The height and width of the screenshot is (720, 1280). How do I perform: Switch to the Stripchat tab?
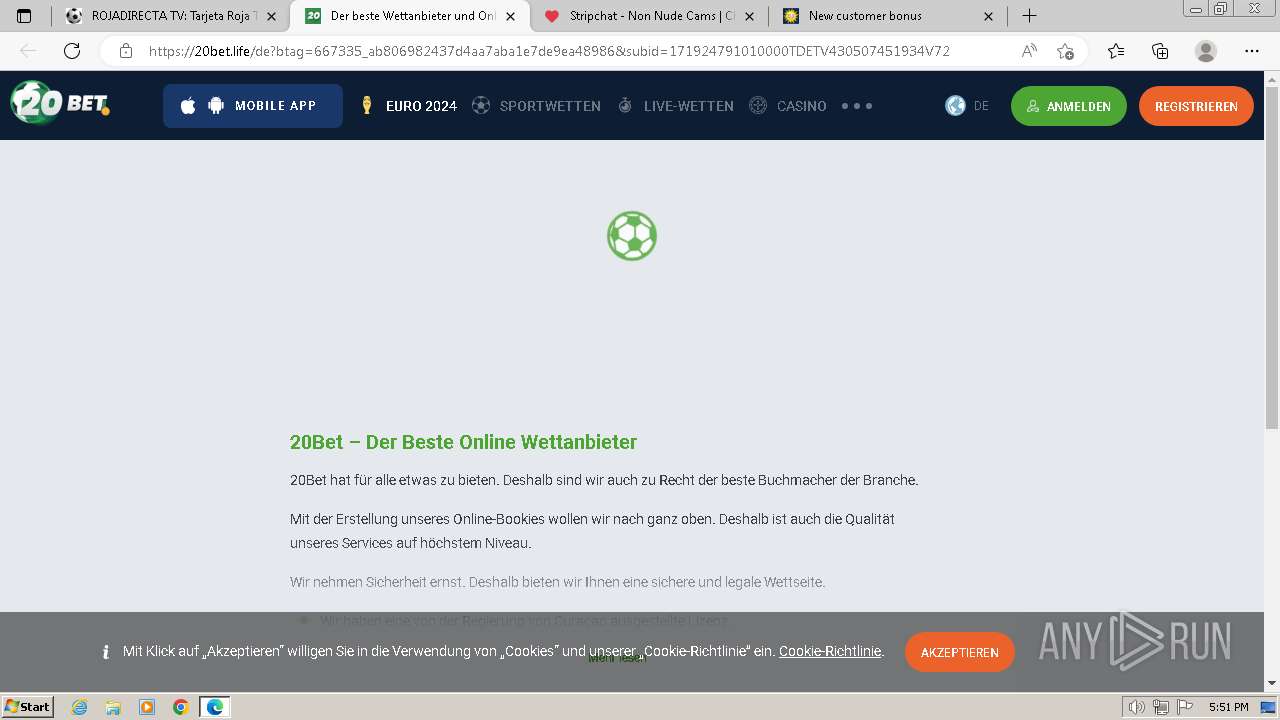click(649, 16)
